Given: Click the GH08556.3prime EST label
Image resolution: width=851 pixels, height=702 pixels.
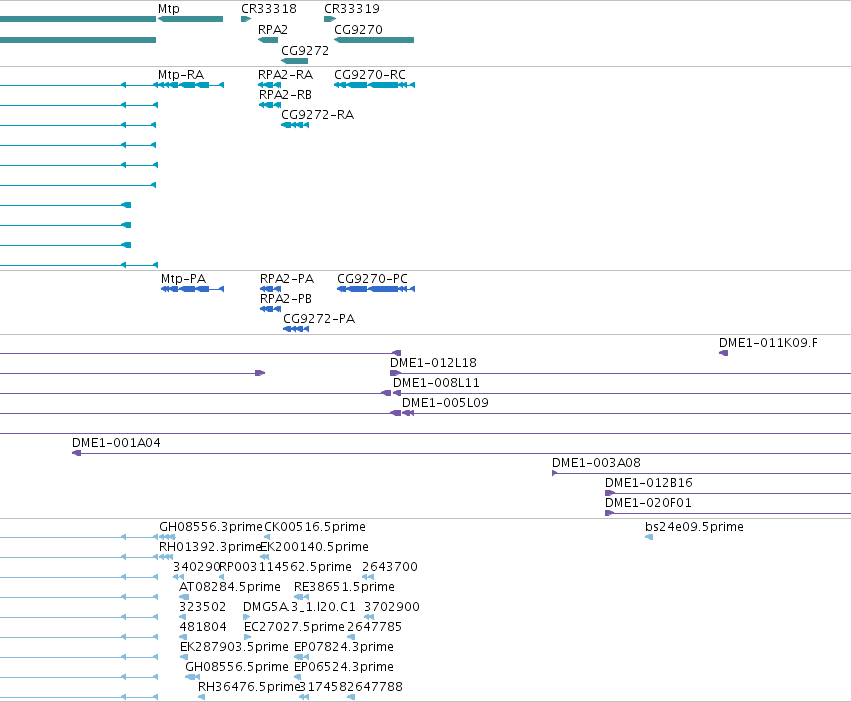Looking at the screenshot, I should [x=211, y=527].
